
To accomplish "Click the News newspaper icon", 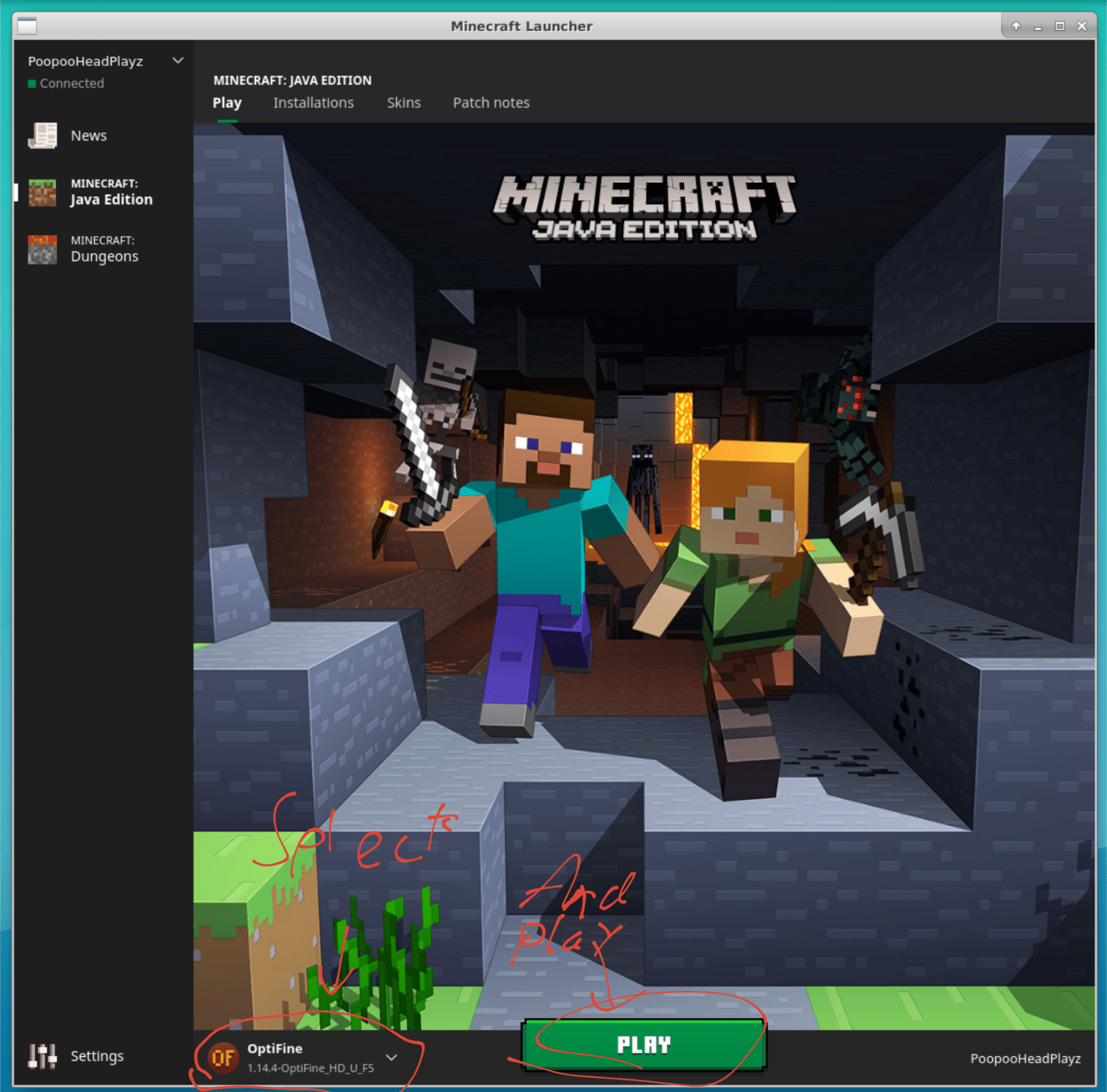I will point(42,136).
